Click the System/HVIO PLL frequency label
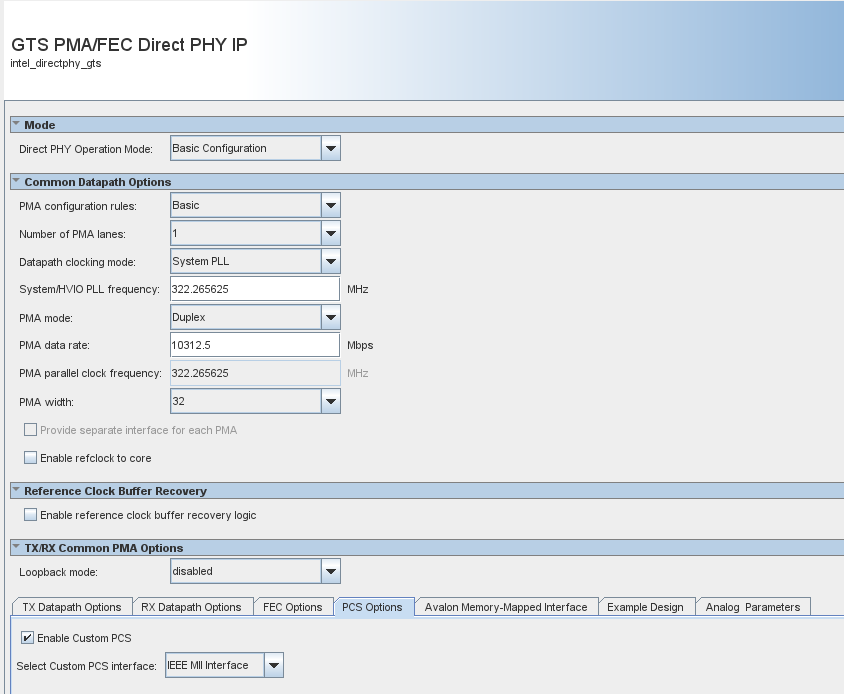Image resolution: width=844 pixels, height=694 pixels. click(x=89, y=289)
